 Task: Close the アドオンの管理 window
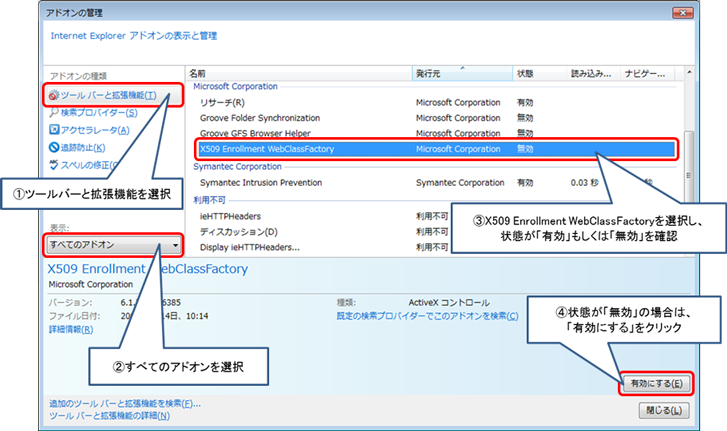(682, 13)
